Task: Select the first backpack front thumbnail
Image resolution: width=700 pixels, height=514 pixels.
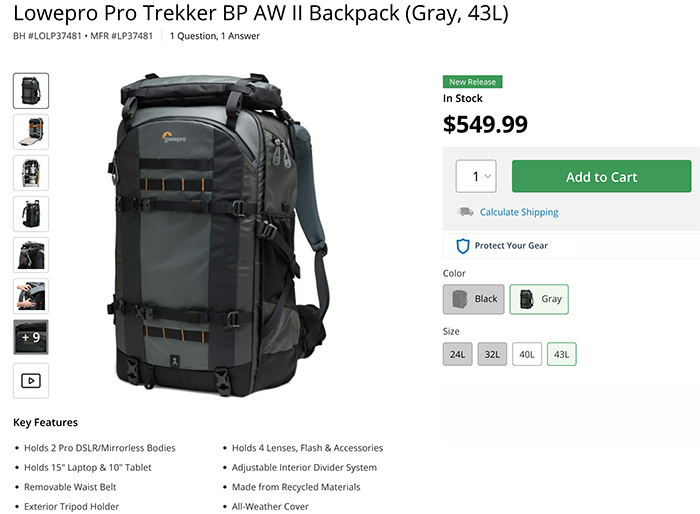Action: tap(31, 91)
